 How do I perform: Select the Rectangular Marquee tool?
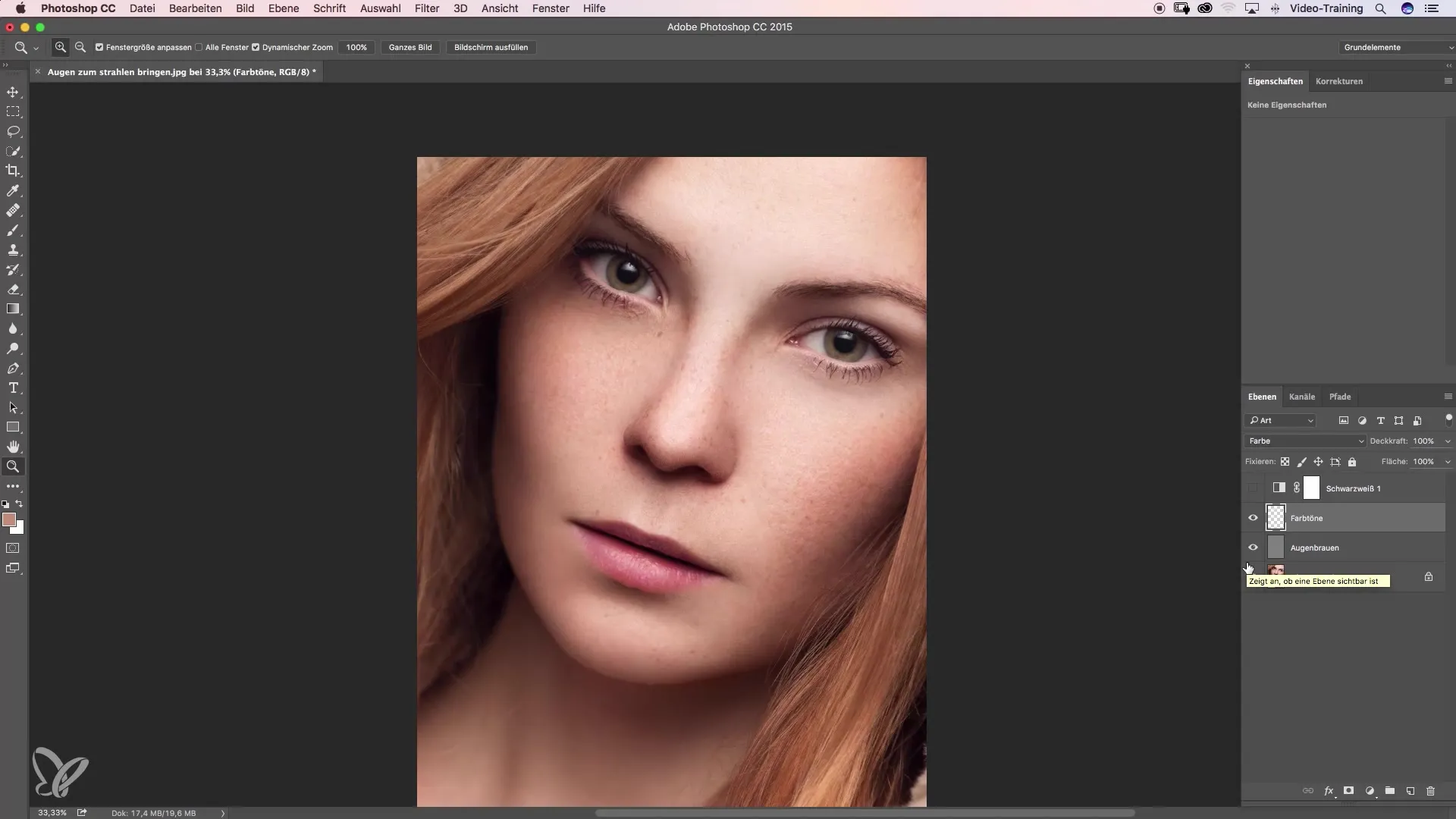tap(13, 111)
